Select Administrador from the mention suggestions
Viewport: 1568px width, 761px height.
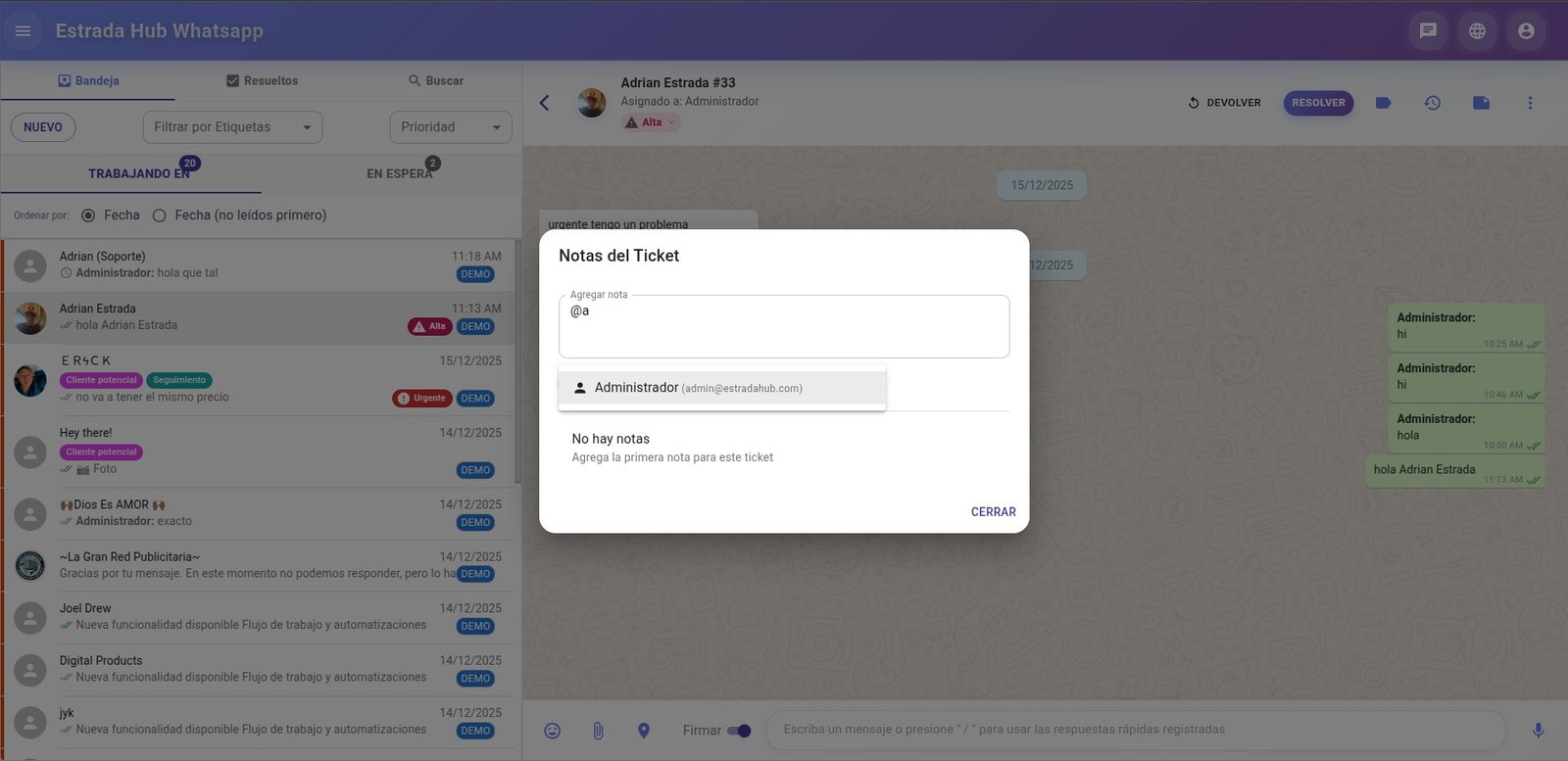(722, 388)
